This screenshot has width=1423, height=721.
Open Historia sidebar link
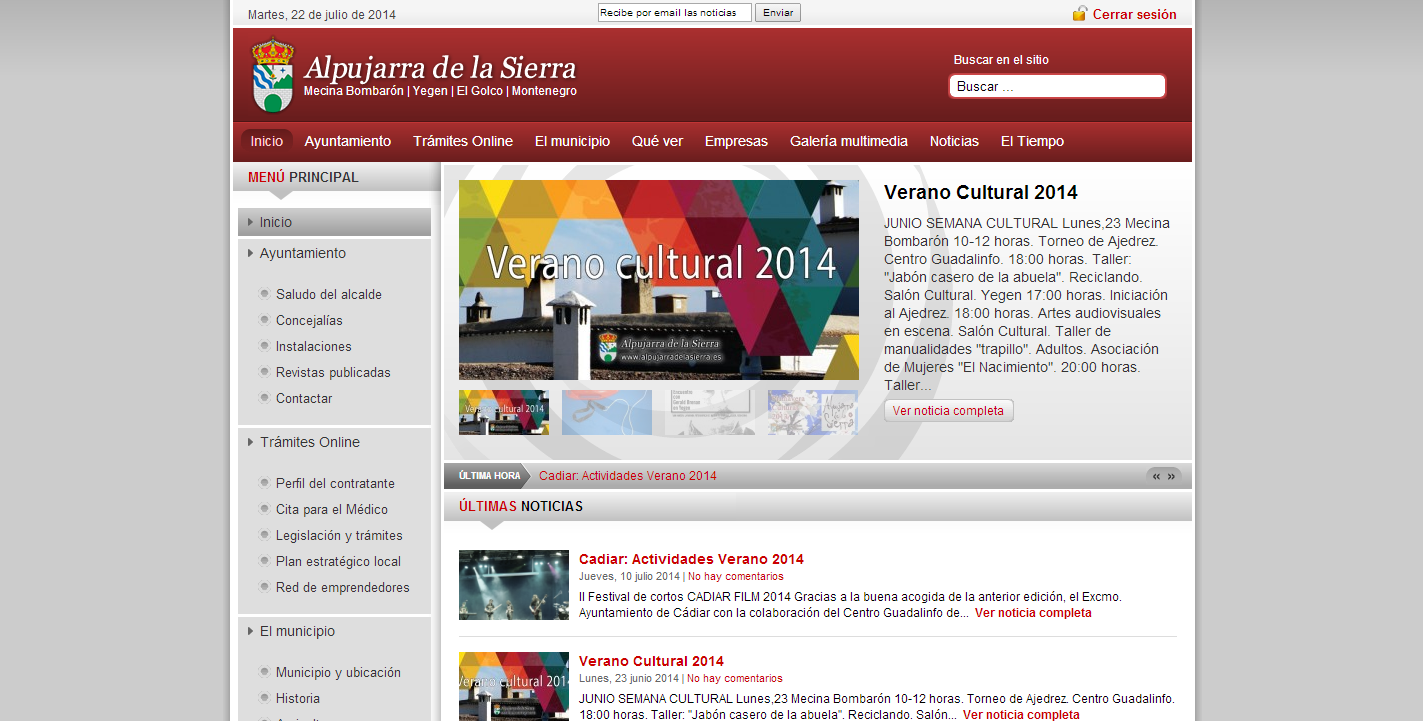[298, 698]
